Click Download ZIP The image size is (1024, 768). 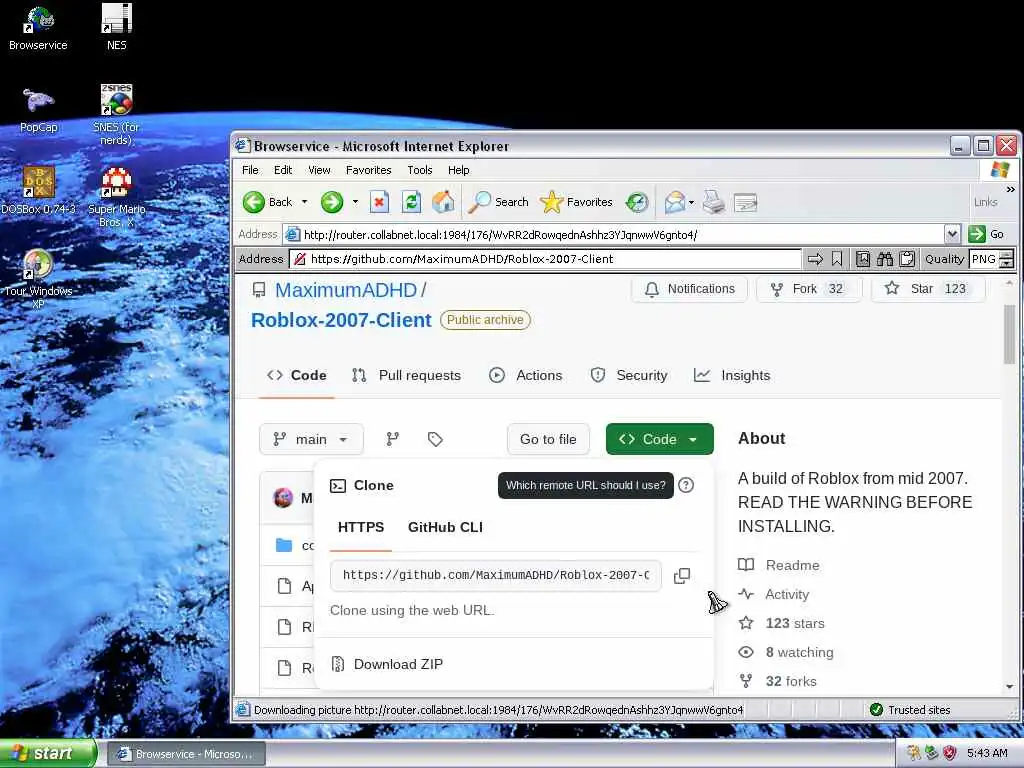pyautogui.click(x=387, y=664)
